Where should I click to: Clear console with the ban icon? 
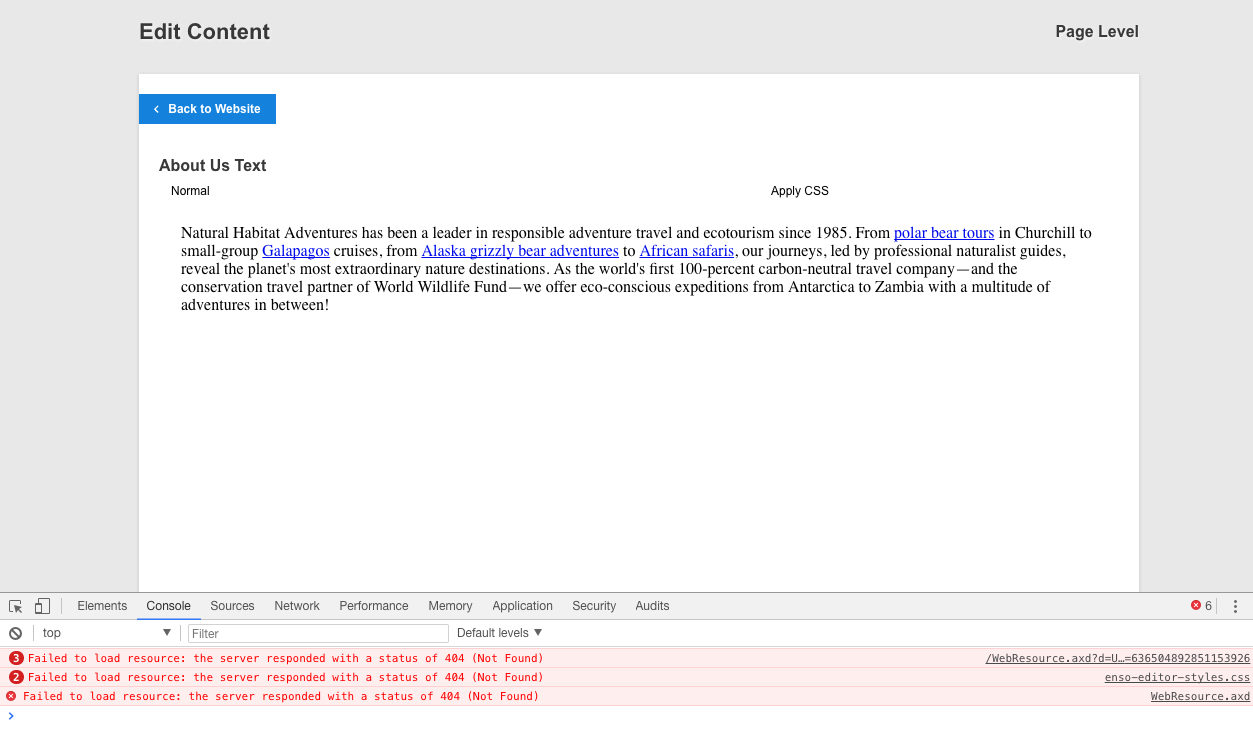pos(16,633)
